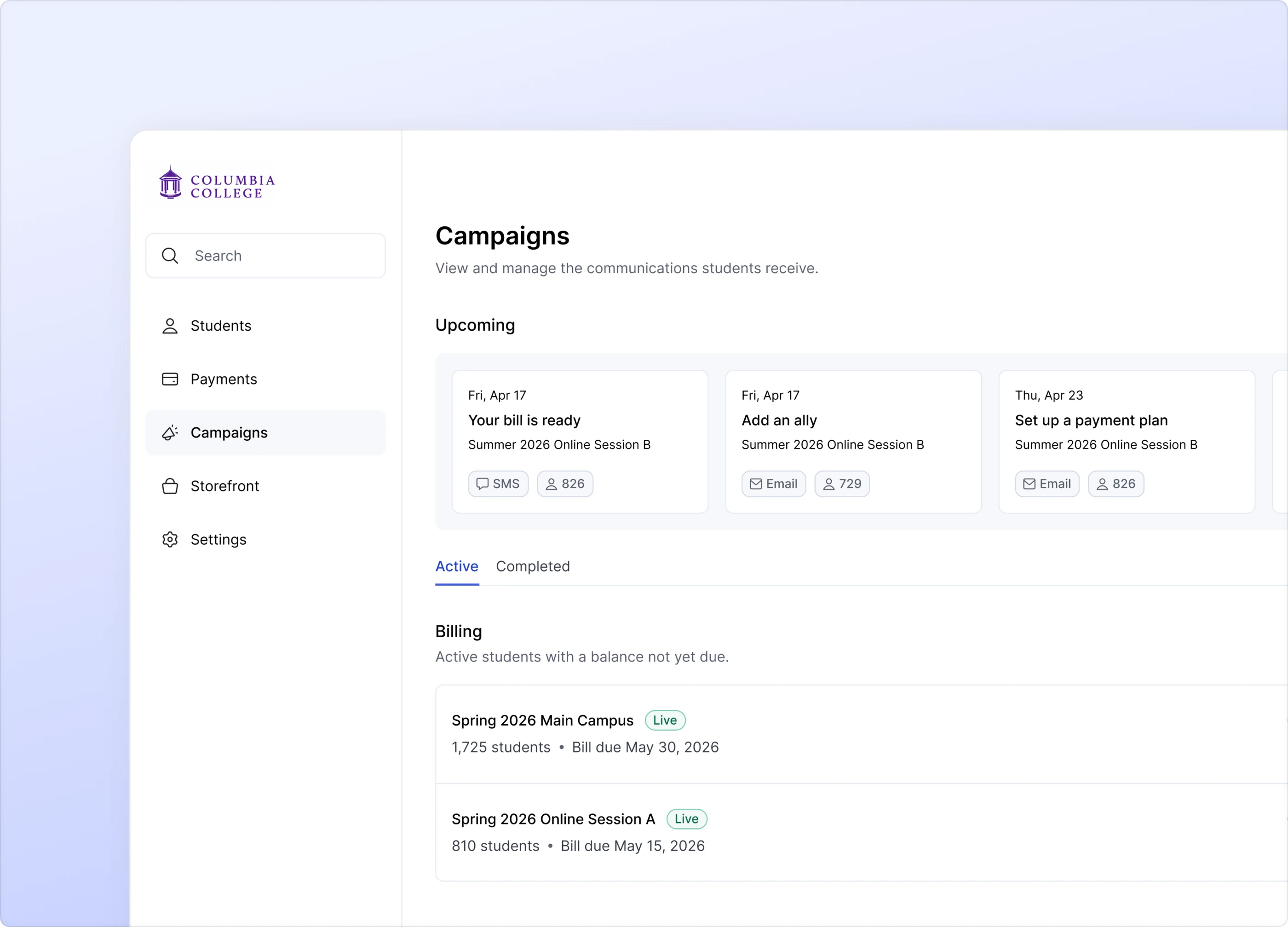1288x927 pixels.
Task: Click the SMS speech bubble icon
Action: tap(482, 484)
